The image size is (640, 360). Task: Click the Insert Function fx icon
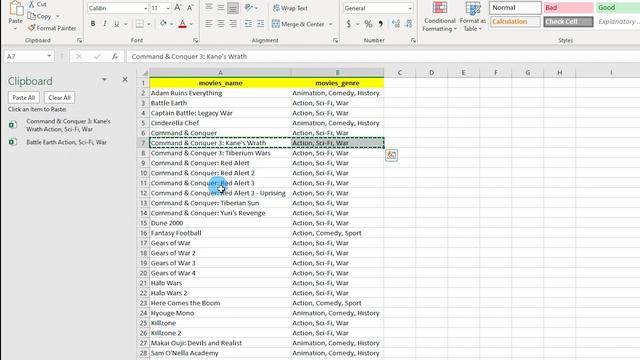click(x=115, y=56)
